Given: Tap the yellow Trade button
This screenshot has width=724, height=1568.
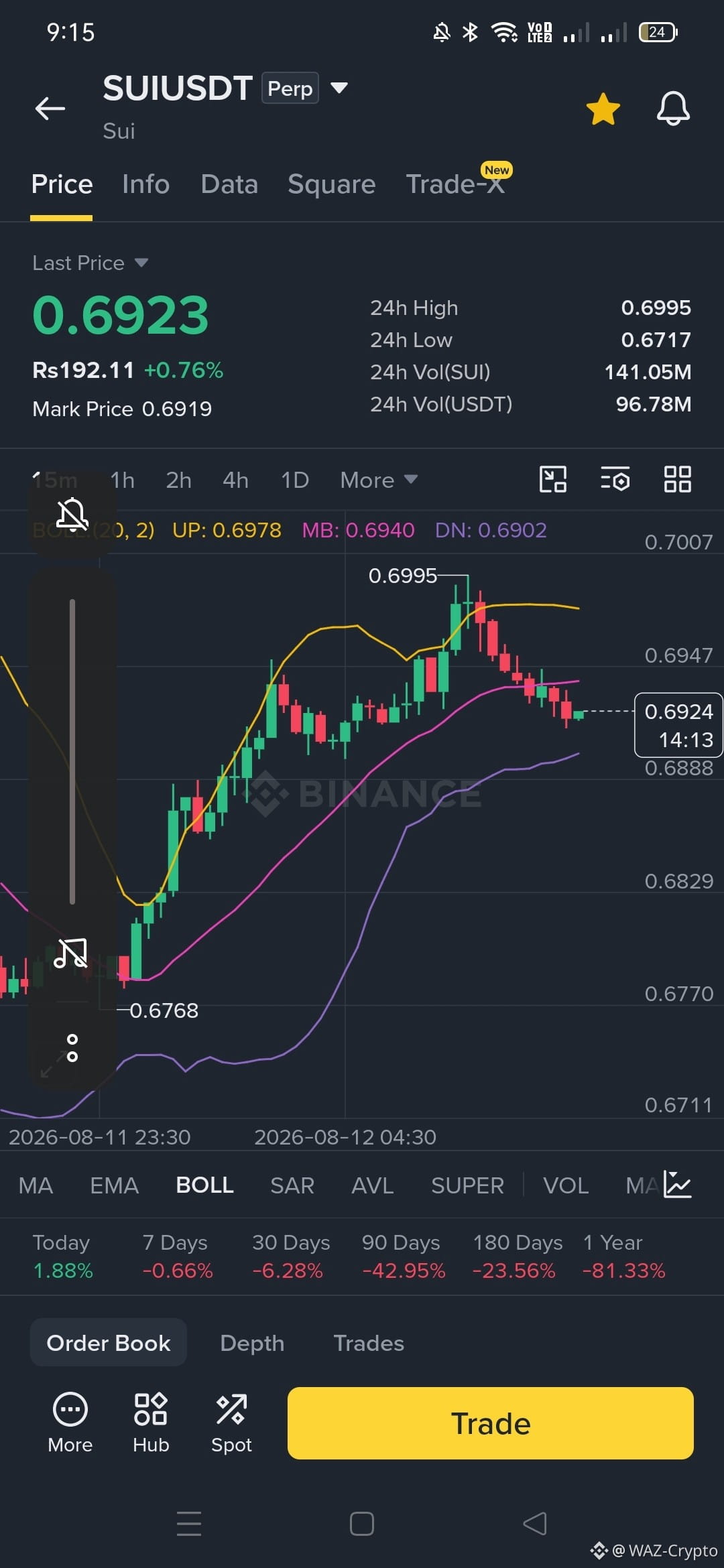Looking at the screenshot, I should coord(490,1423).
